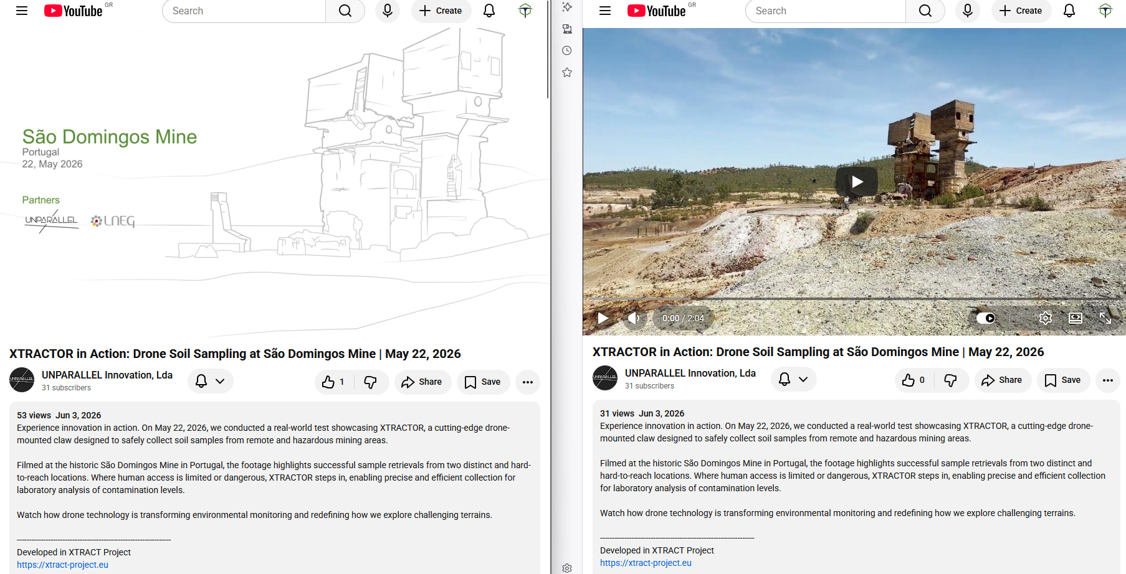Click the video progress bar in the right player
The width and height of the screenshot is (1126, 574).
click(x=854, y=299)
